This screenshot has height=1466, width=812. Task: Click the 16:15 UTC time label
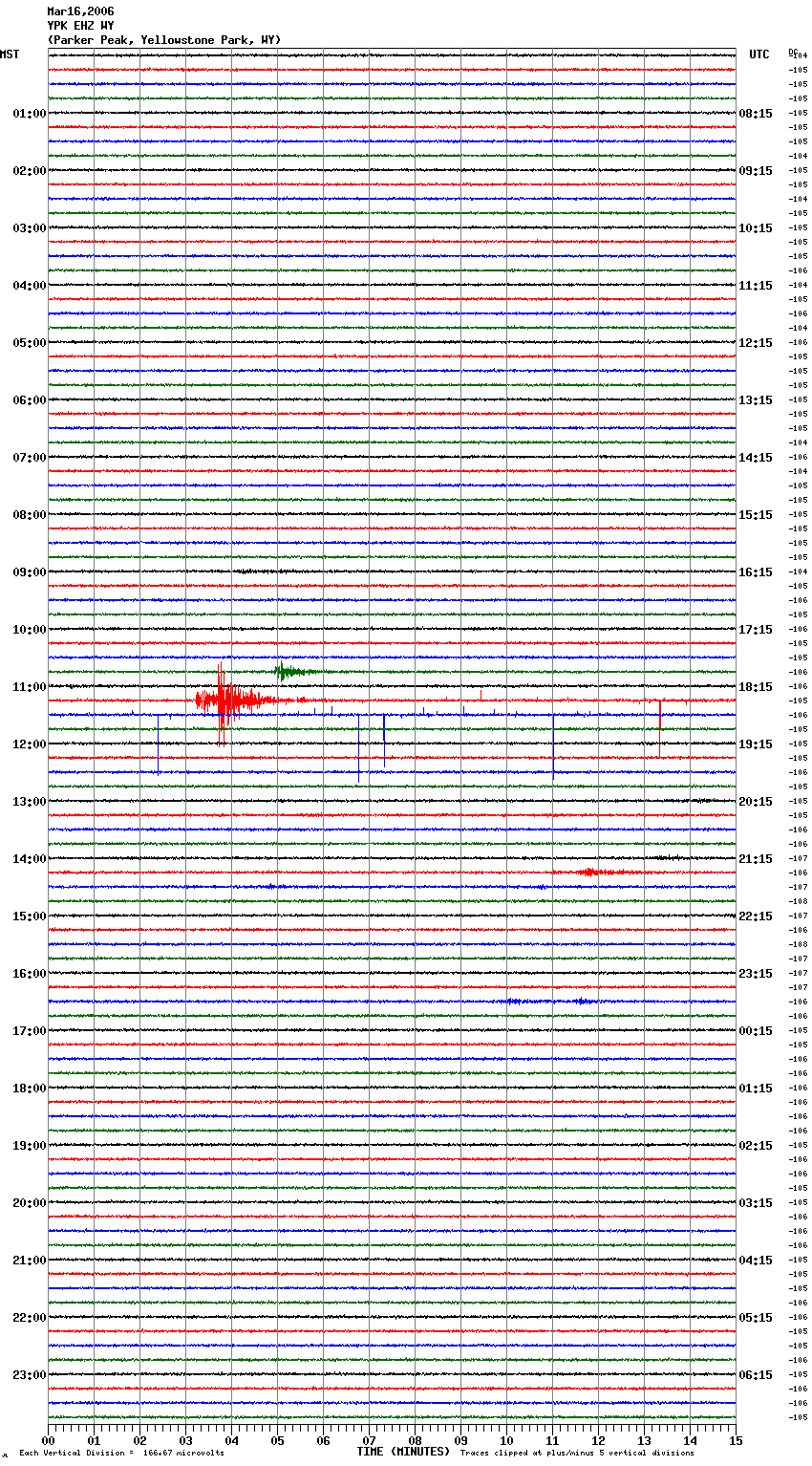(x=756, y=572)
